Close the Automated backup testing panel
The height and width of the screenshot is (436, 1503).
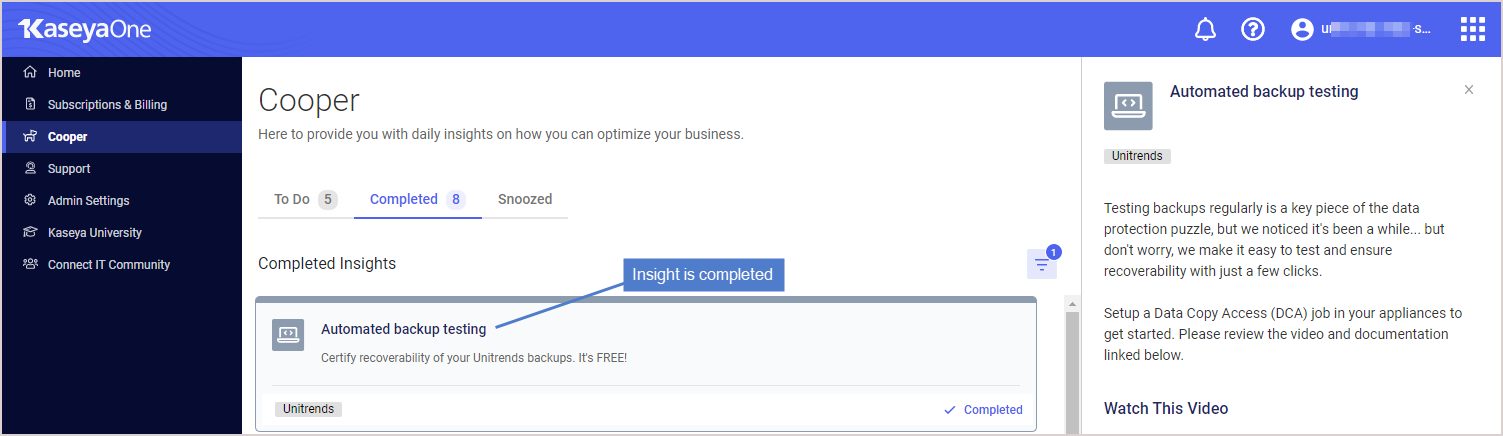tap(1469, 90)
